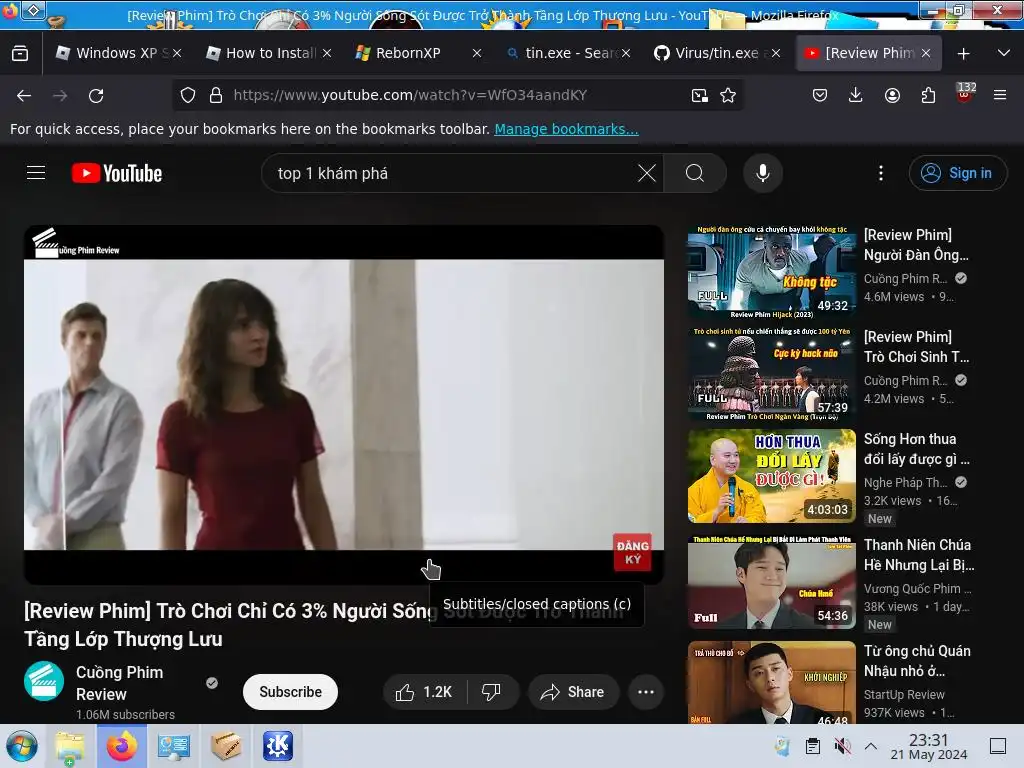This screenshot has width=1024, height=768.
Task: Open package box taskbar icon
Action: (x=225, y=746)
